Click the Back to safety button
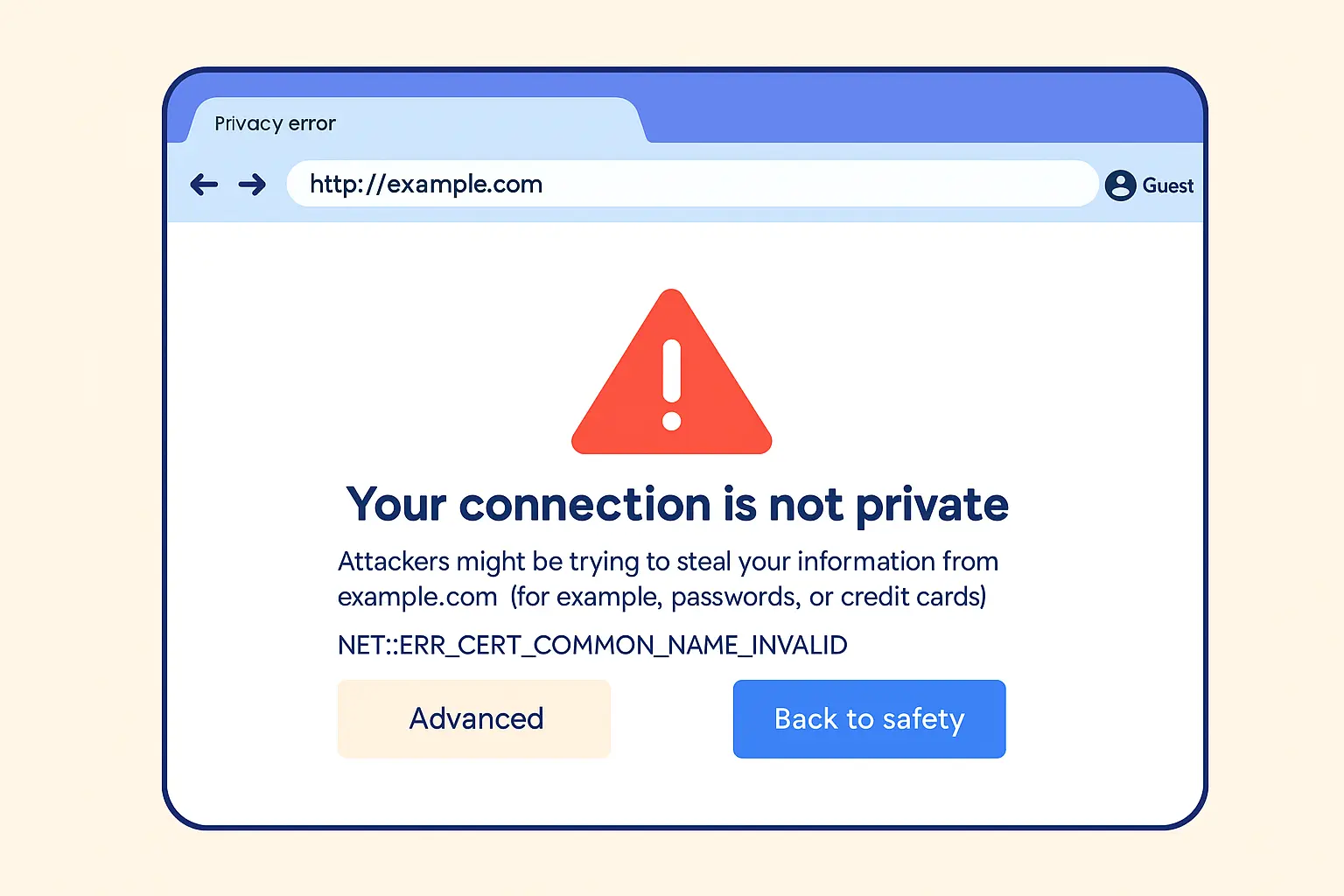Screen dimensions: 1344x896 pos(869,719)
